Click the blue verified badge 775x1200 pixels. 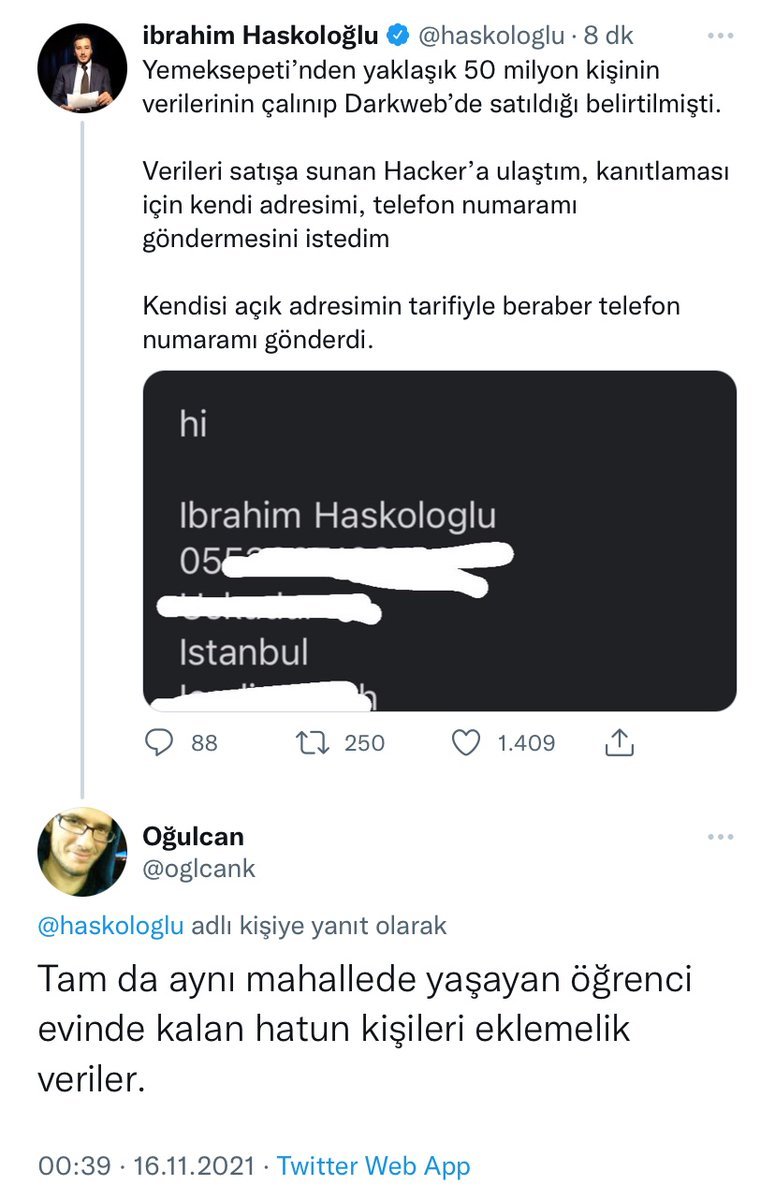pos(397,37)
